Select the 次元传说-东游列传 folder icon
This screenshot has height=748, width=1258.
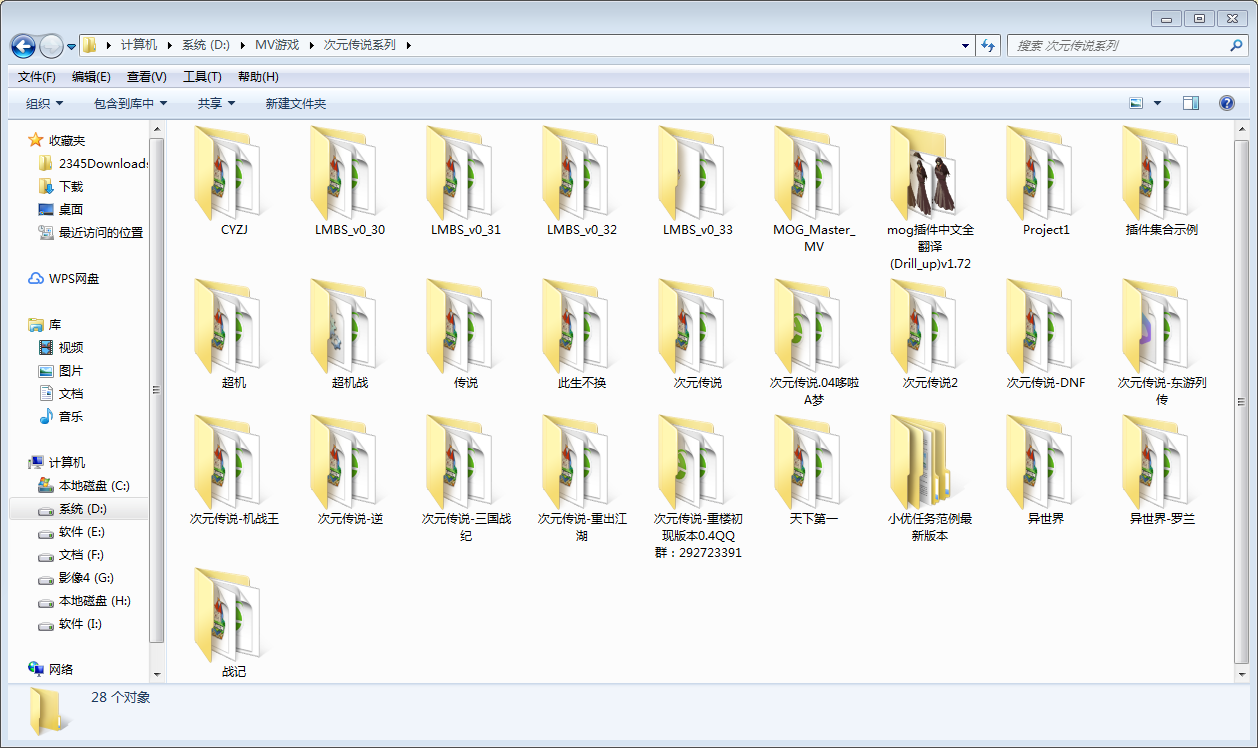click(1161, 325)
